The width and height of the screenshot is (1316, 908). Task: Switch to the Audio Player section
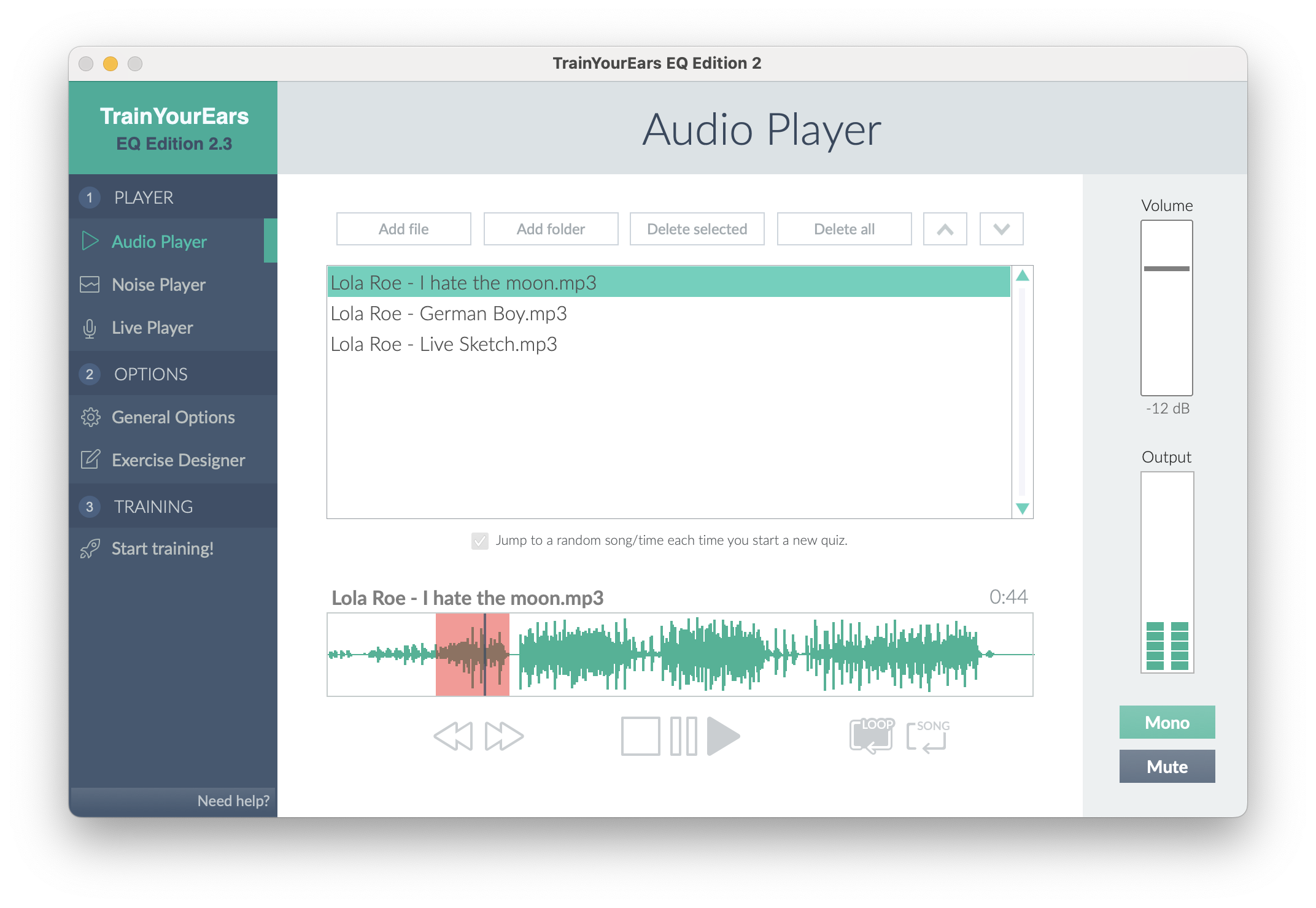pos(159,241)
